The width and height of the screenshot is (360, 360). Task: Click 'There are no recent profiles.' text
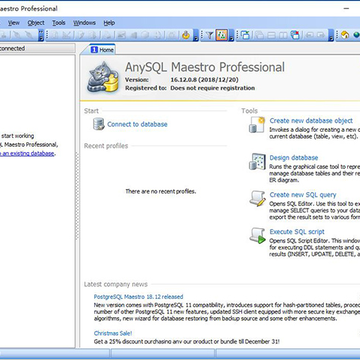tap(161, 191)
